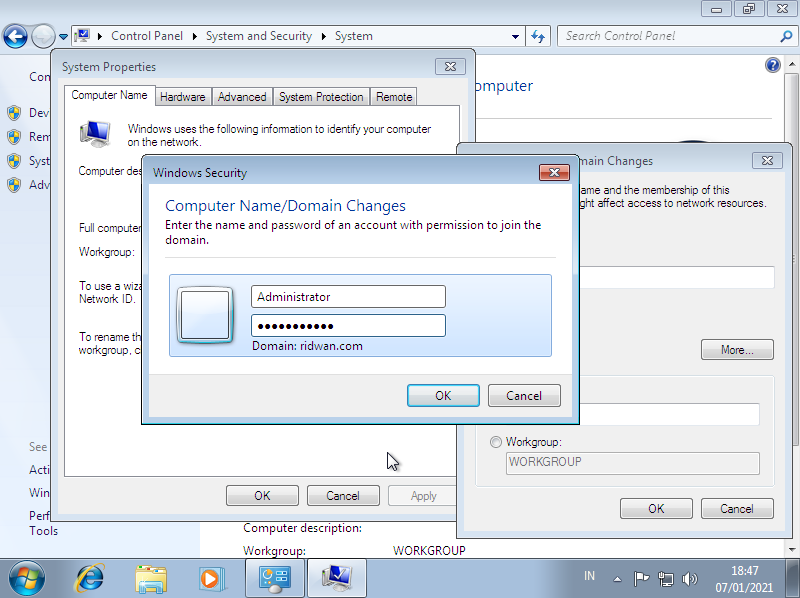Click the Start orb on the taskbar
Screen dimensions: 800x598
[x=26, y=578]
